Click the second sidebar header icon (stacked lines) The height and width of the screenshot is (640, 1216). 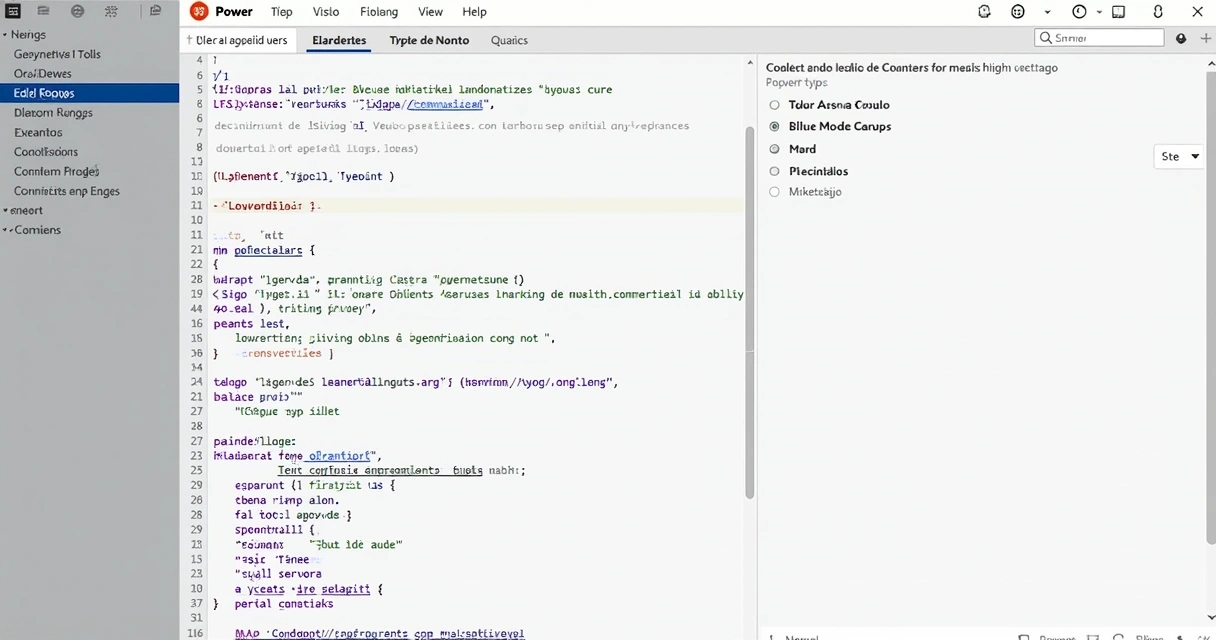coord(45,12)
